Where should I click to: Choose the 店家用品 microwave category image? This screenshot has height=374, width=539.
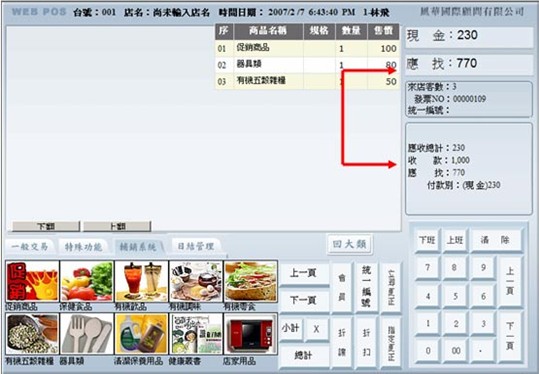click(x=251, y=334)
